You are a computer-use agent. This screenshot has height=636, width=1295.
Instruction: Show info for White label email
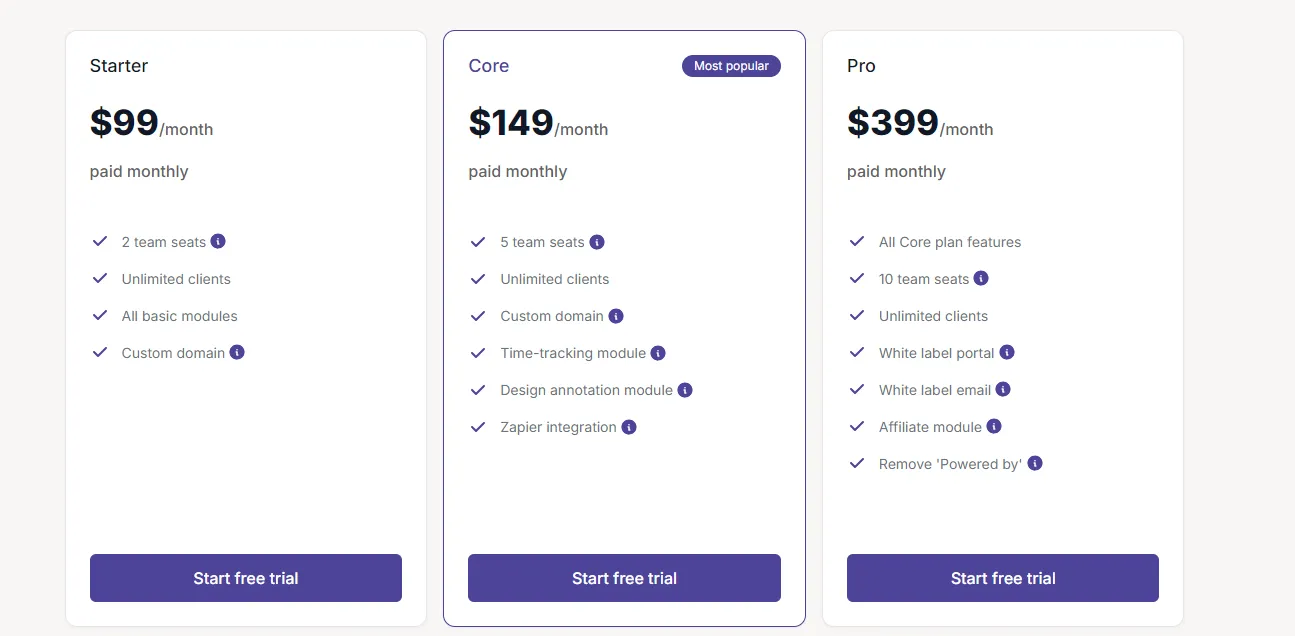pyautogui.click(x=1003, y=389)
